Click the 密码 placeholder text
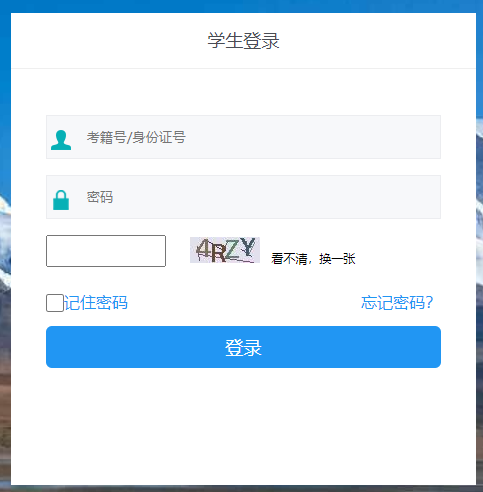The width and height of the screenshot is (483, 492). (x=100, y=197)
